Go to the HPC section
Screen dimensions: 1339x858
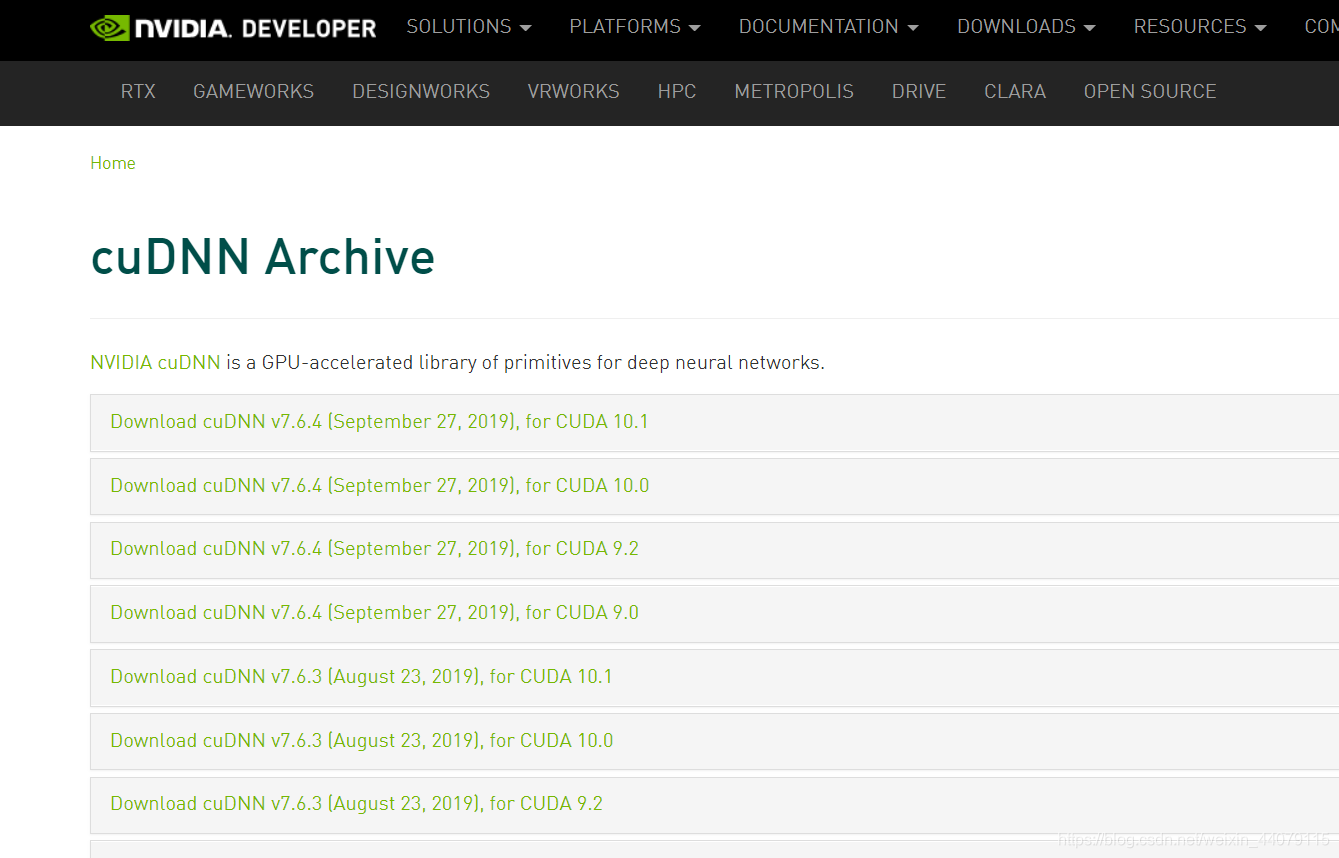pyautogui.click(x=677, y=91)
